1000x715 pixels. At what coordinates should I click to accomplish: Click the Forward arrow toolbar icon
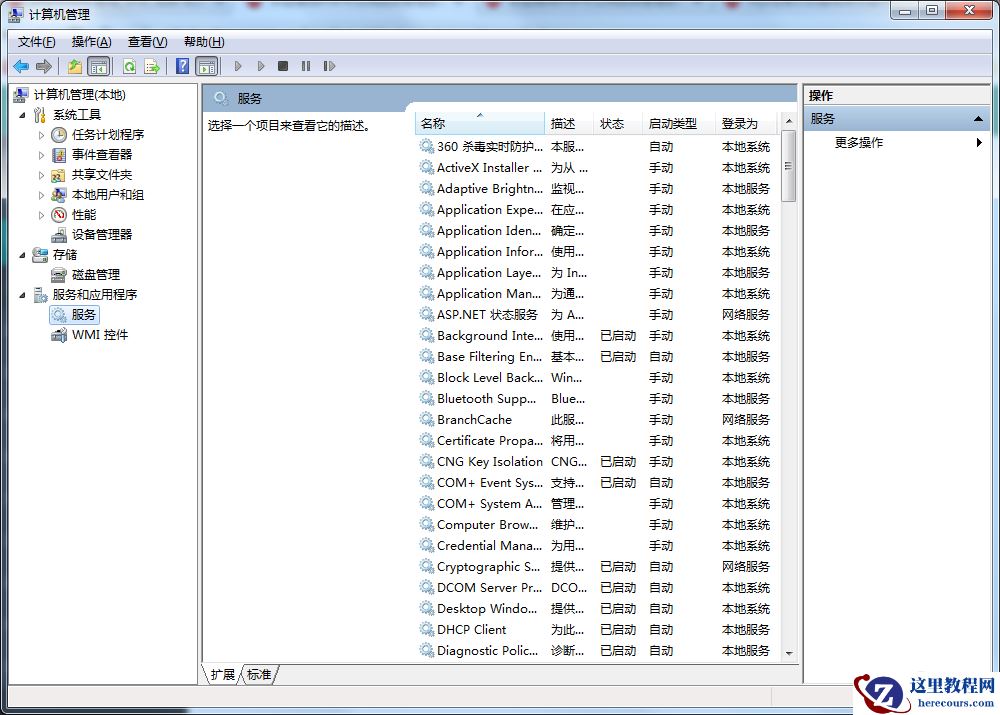pos(44,66)
